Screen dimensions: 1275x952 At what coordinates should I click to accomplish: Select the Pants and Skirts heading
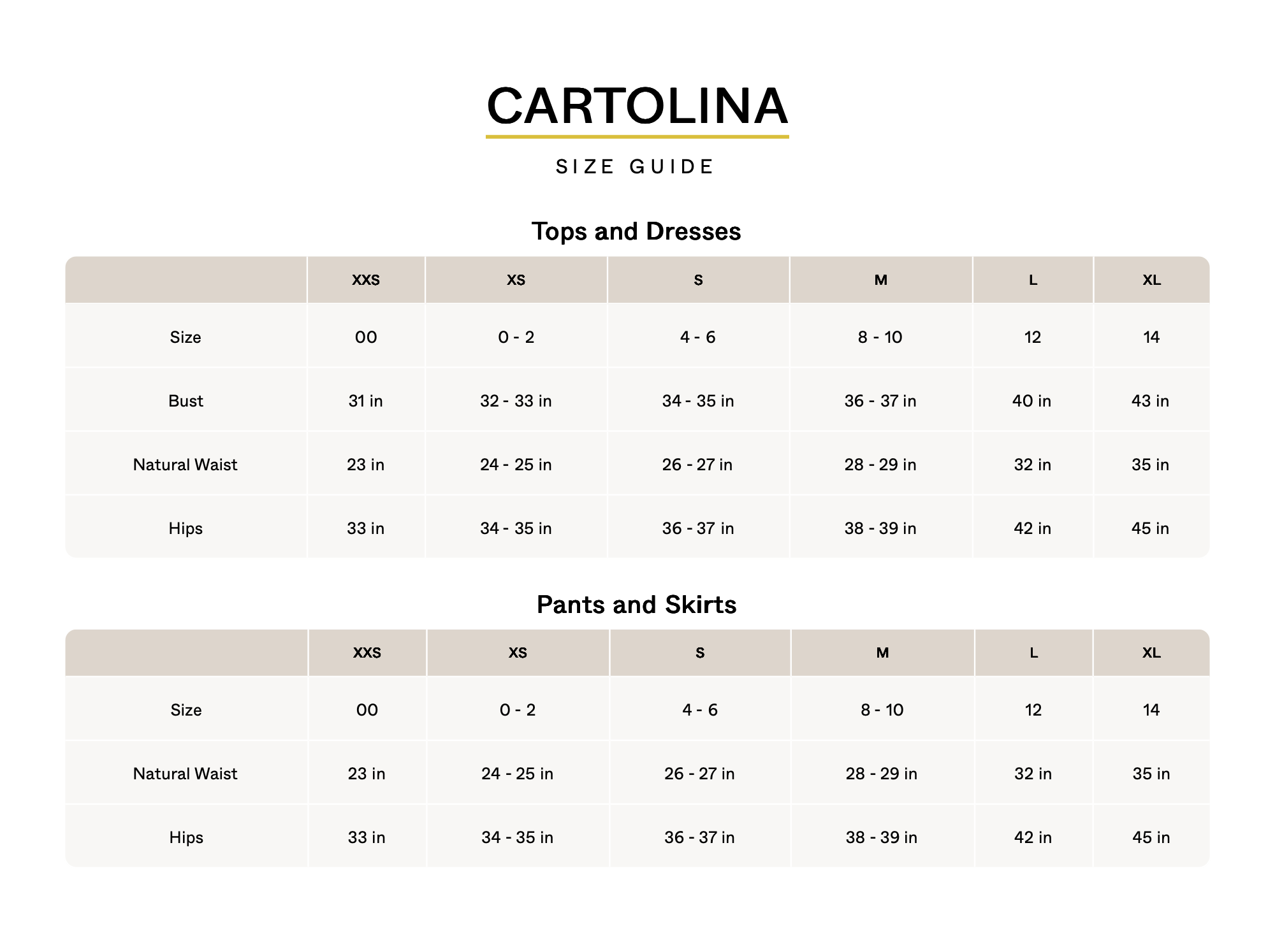pos(636,605)
